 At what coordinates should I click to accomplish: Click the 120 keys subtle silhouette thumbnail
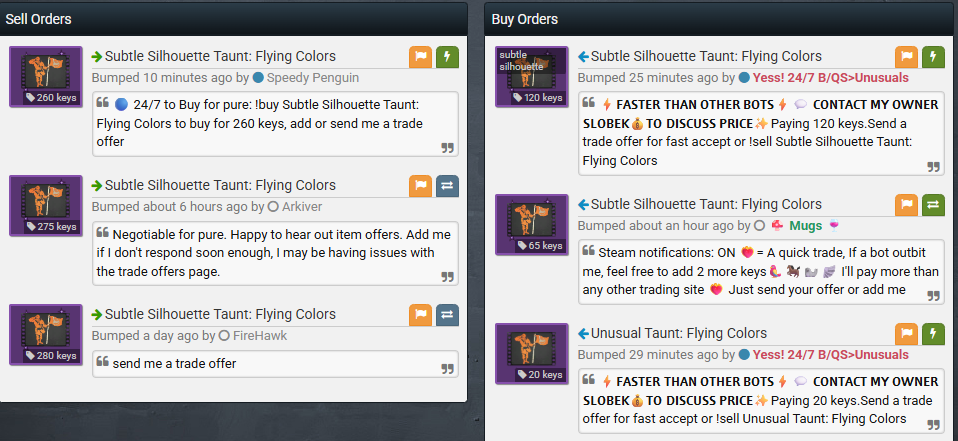coord(532,77)
